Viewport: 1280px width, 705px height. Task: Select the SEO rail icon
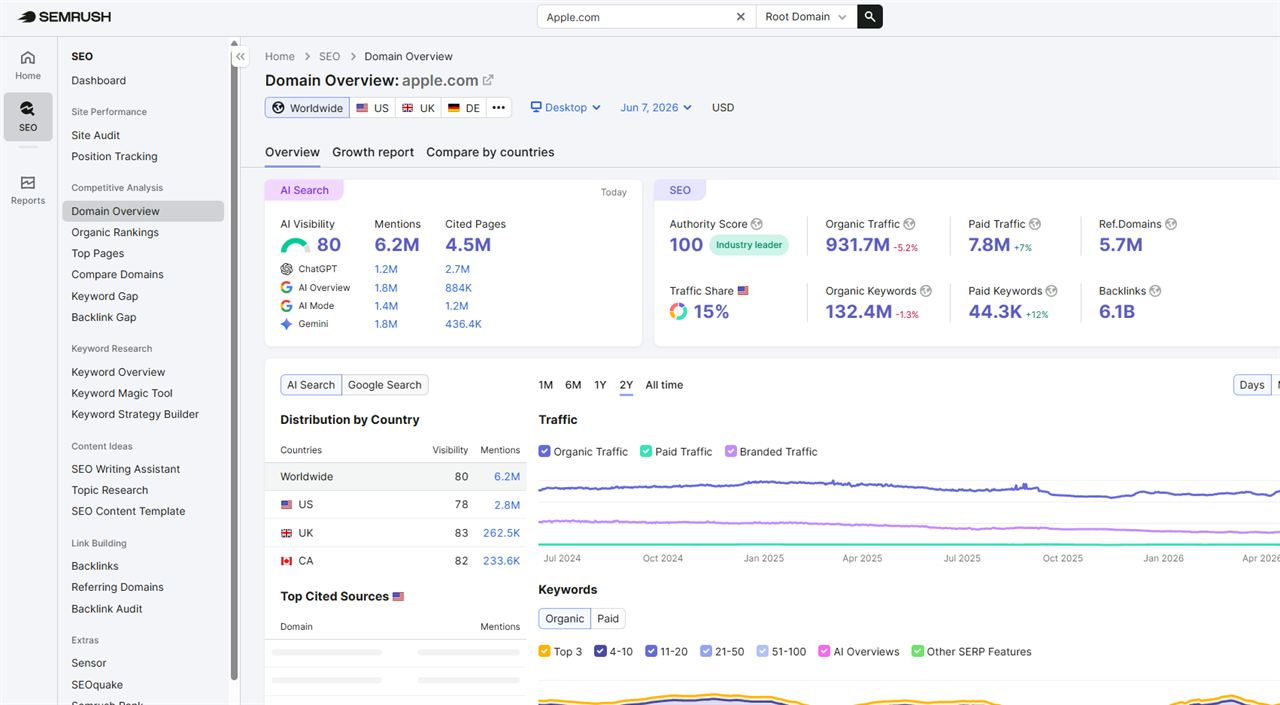click(28, 117)
